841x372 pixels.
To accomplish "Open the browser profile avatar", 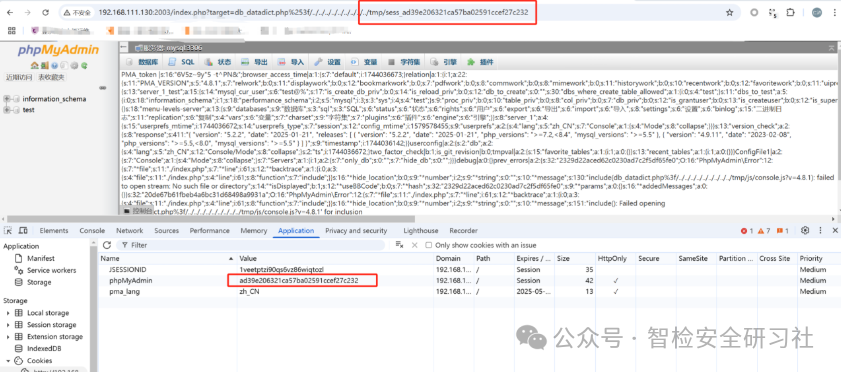I will click(x=817, y=12).
